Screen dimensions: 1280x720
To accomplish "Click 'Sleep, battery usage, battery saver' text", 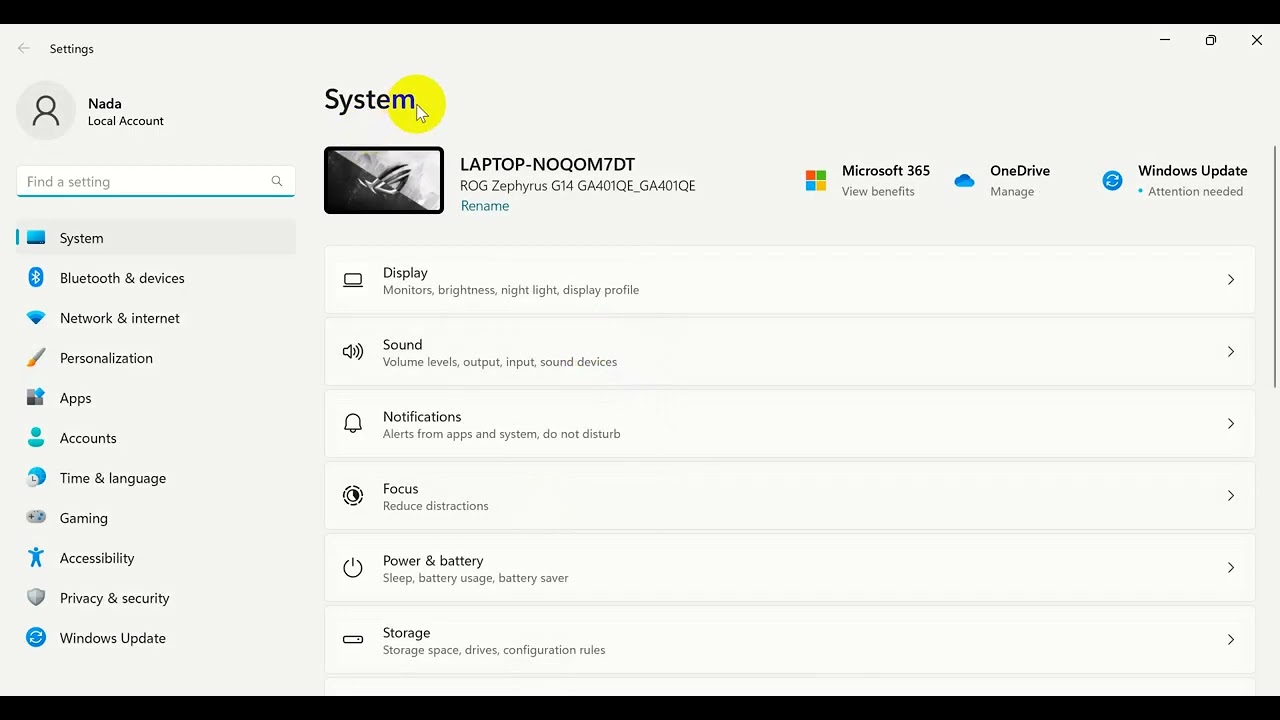I will pos(476,578).
